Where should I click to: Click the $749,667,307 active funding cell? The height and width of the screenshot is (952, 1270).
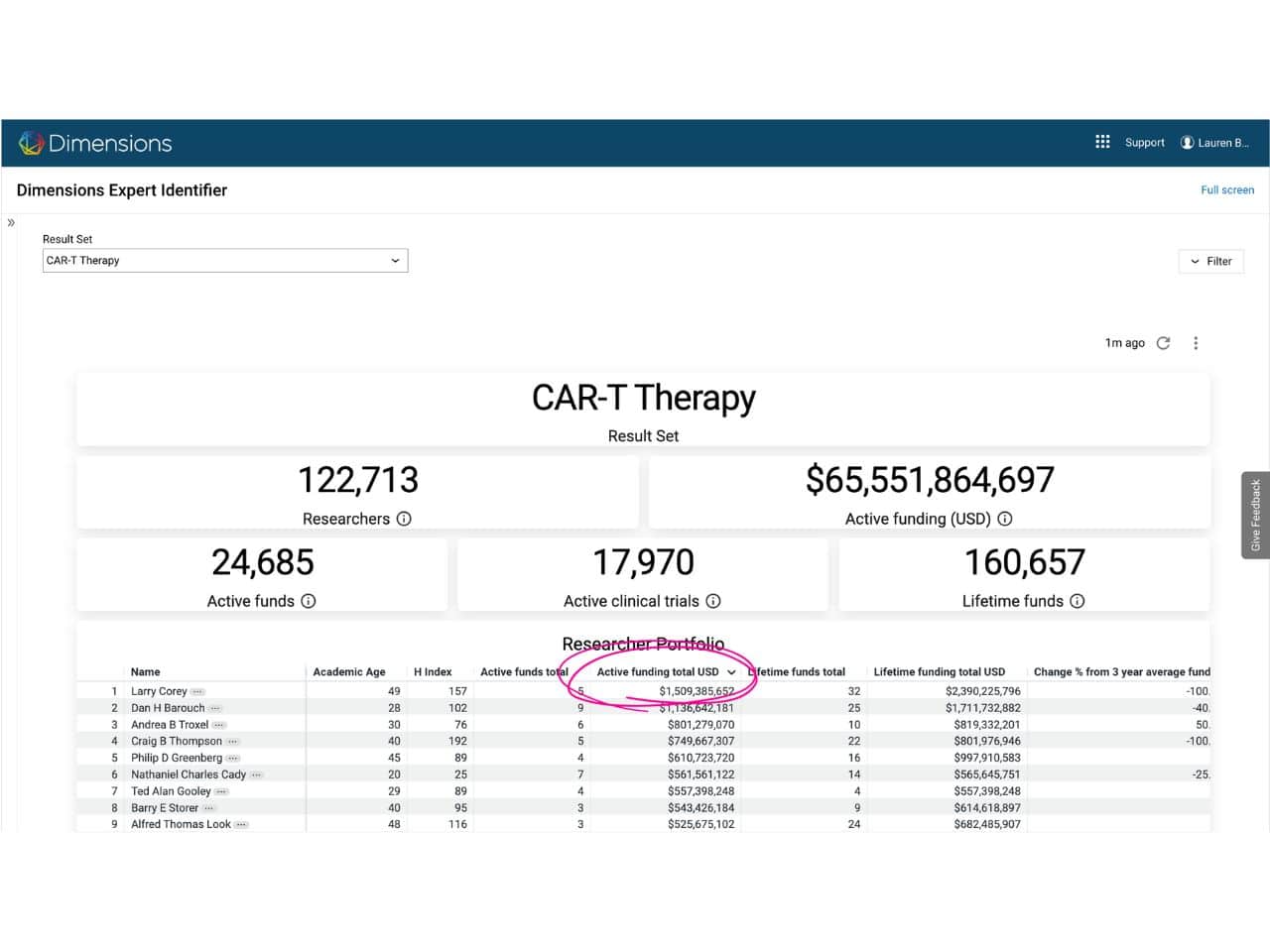pos(700,741)
